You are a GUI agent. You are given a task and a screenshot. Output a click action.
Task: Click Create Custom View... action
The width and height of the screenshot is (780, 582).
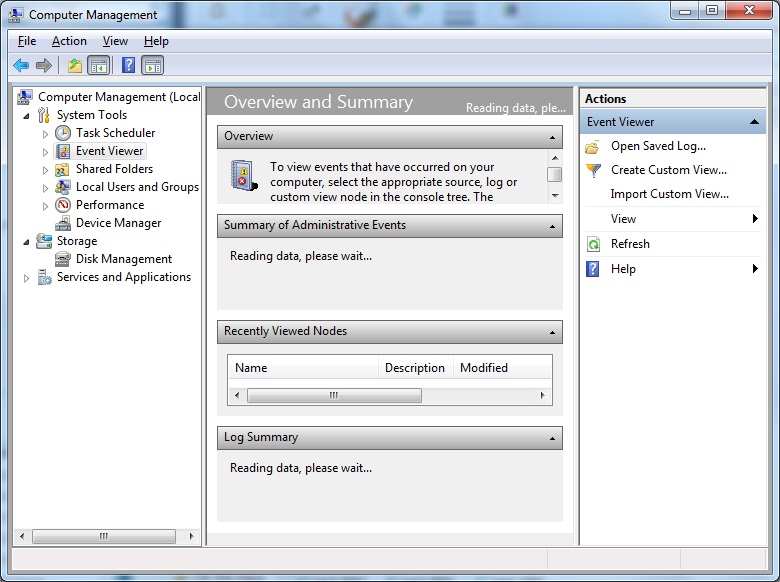[669, 170]
